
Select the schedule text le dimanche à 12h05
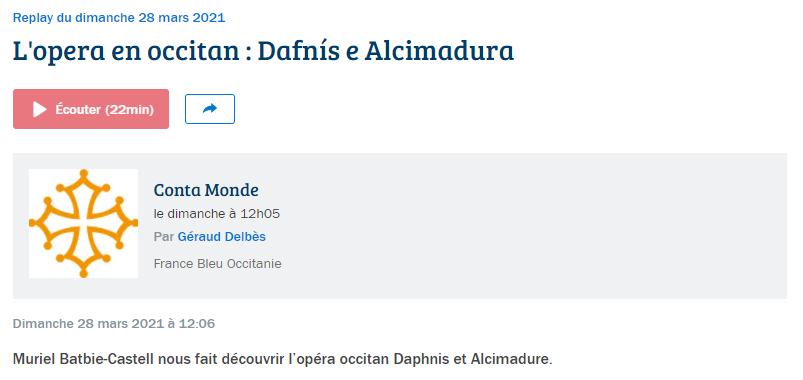(217, 214)
